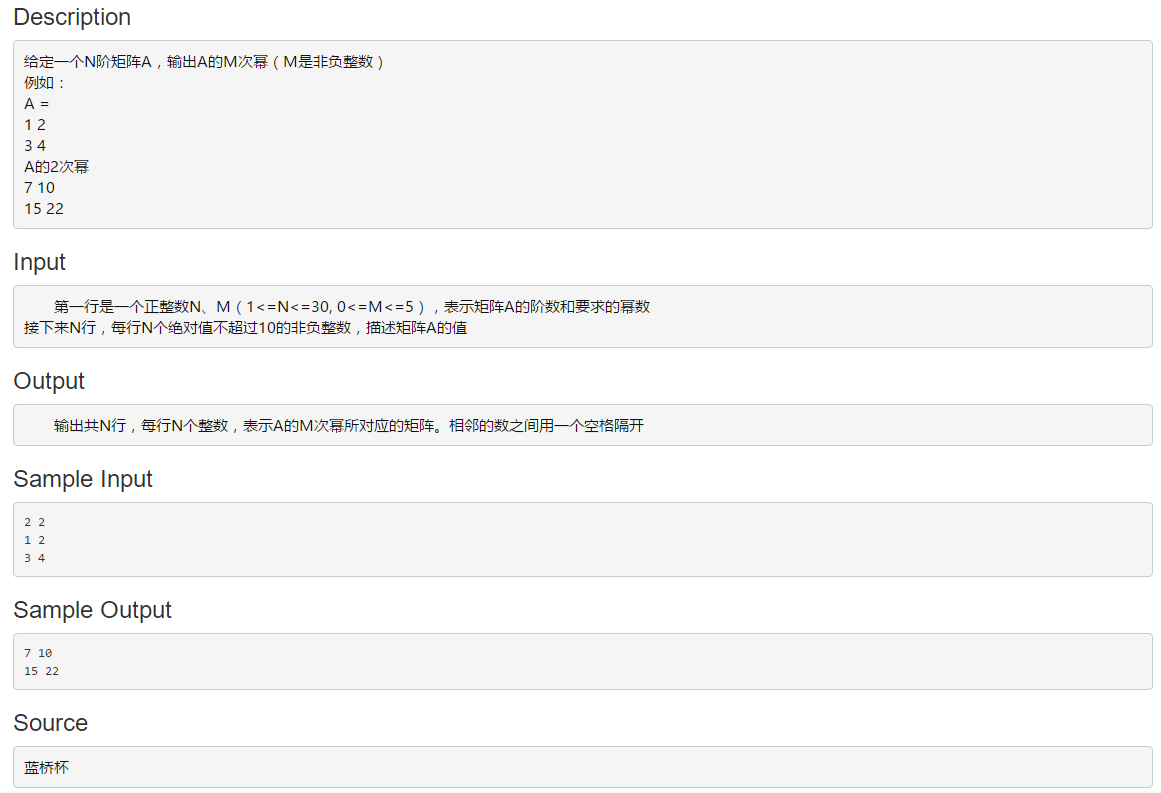The width and height of the screenshot is (1161, 793).
Task: Click sample input line '3 4'
Action: coord(35,558)
